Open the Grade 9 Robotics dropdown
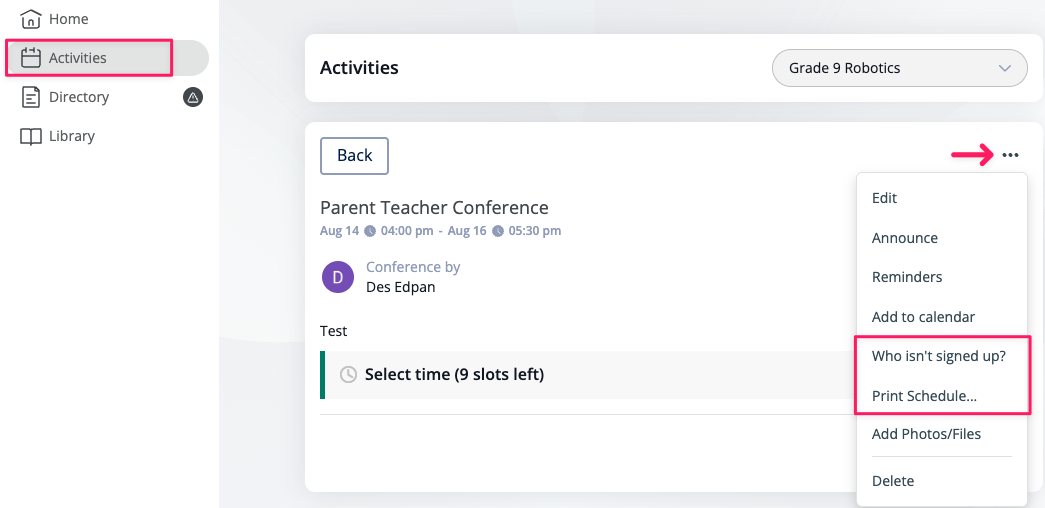 [x=899, y=68]
